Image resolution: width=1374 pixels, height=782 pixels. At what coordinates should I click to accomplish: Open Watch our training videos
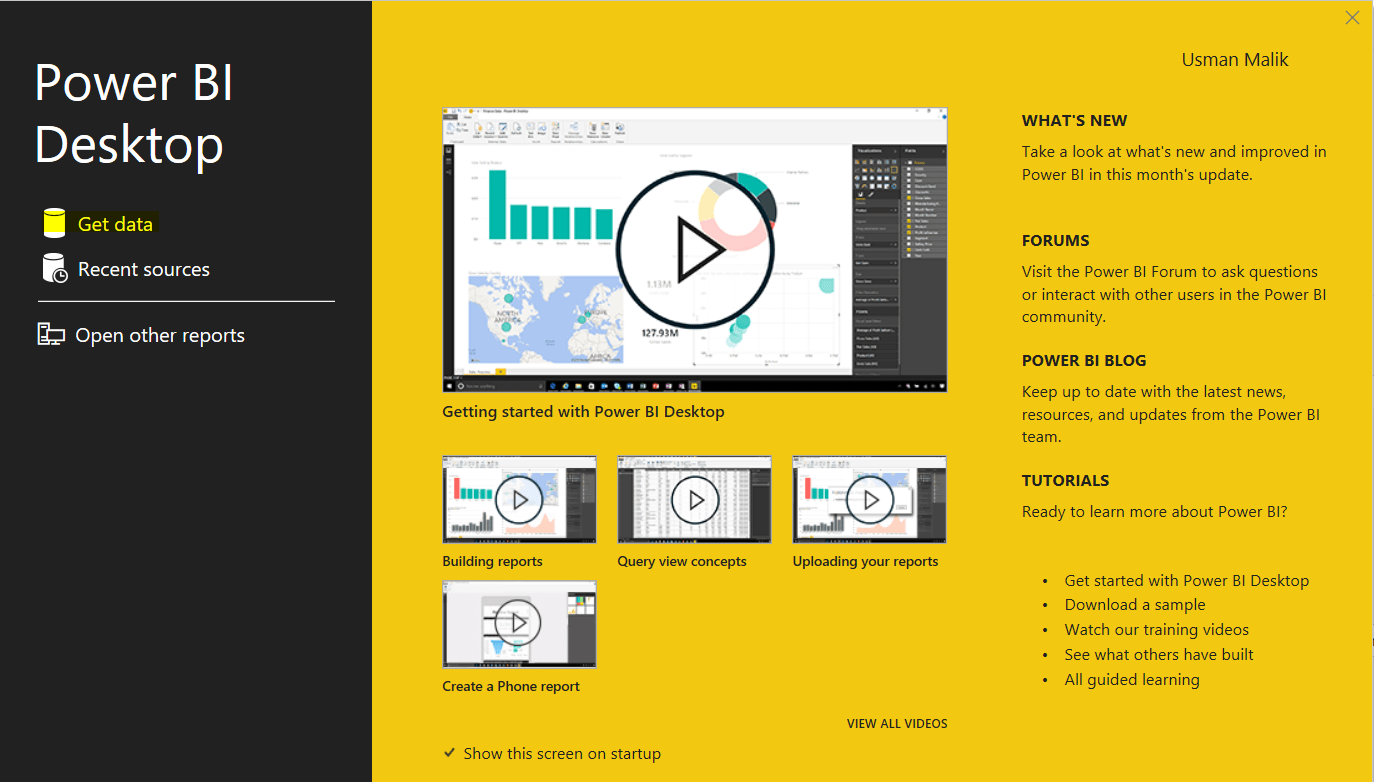pyautogui.click(x=1156, y=629)
